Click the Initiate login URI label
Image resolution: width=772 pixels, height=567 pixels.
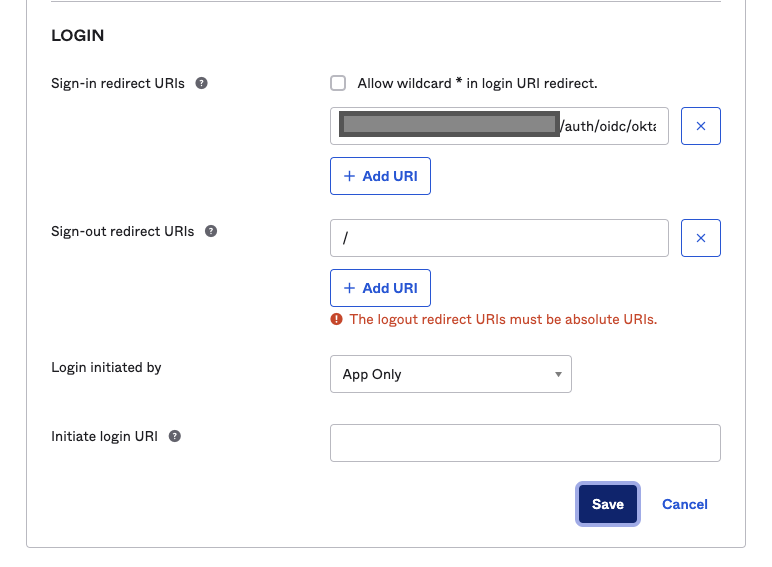tap(104, 437)
